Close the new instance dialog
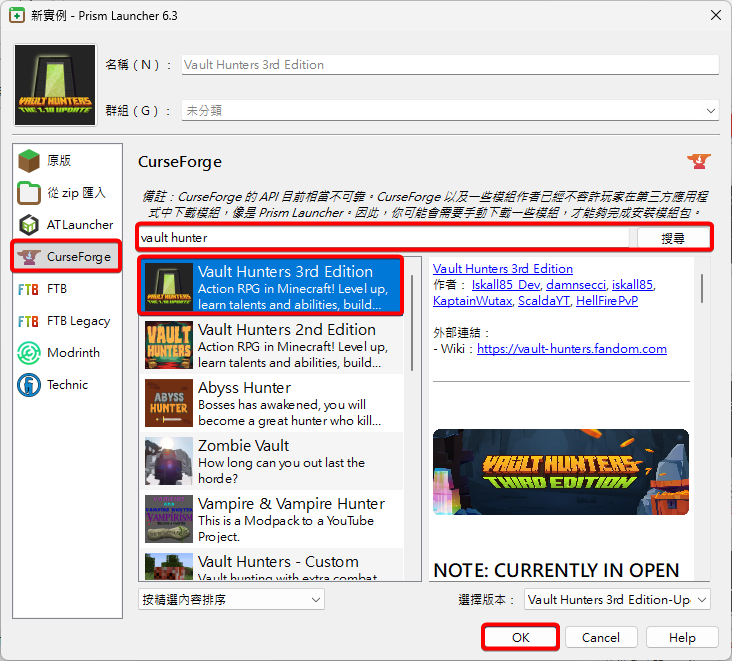Image resolution: width=732 pixels, height=661 pixels. pyautogui.click(x=716, y=15)
